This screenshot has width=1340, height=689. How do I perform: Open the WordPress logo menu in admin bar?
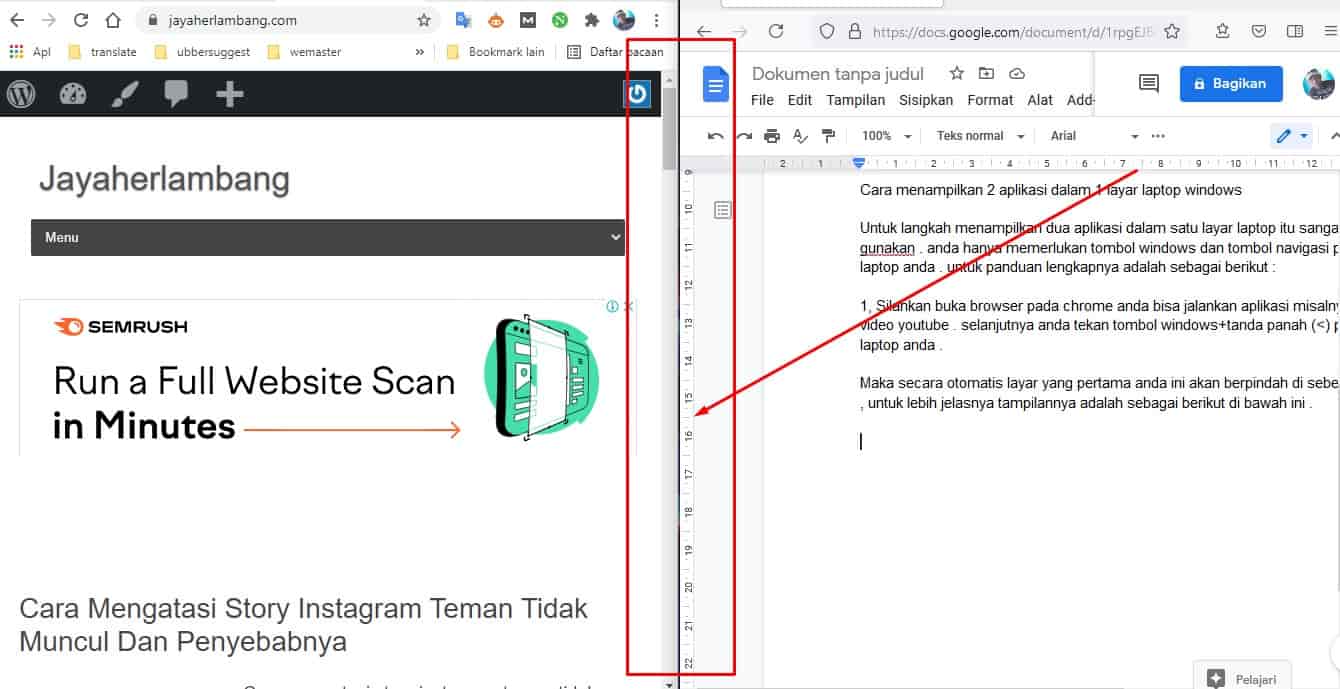[21, 94]
